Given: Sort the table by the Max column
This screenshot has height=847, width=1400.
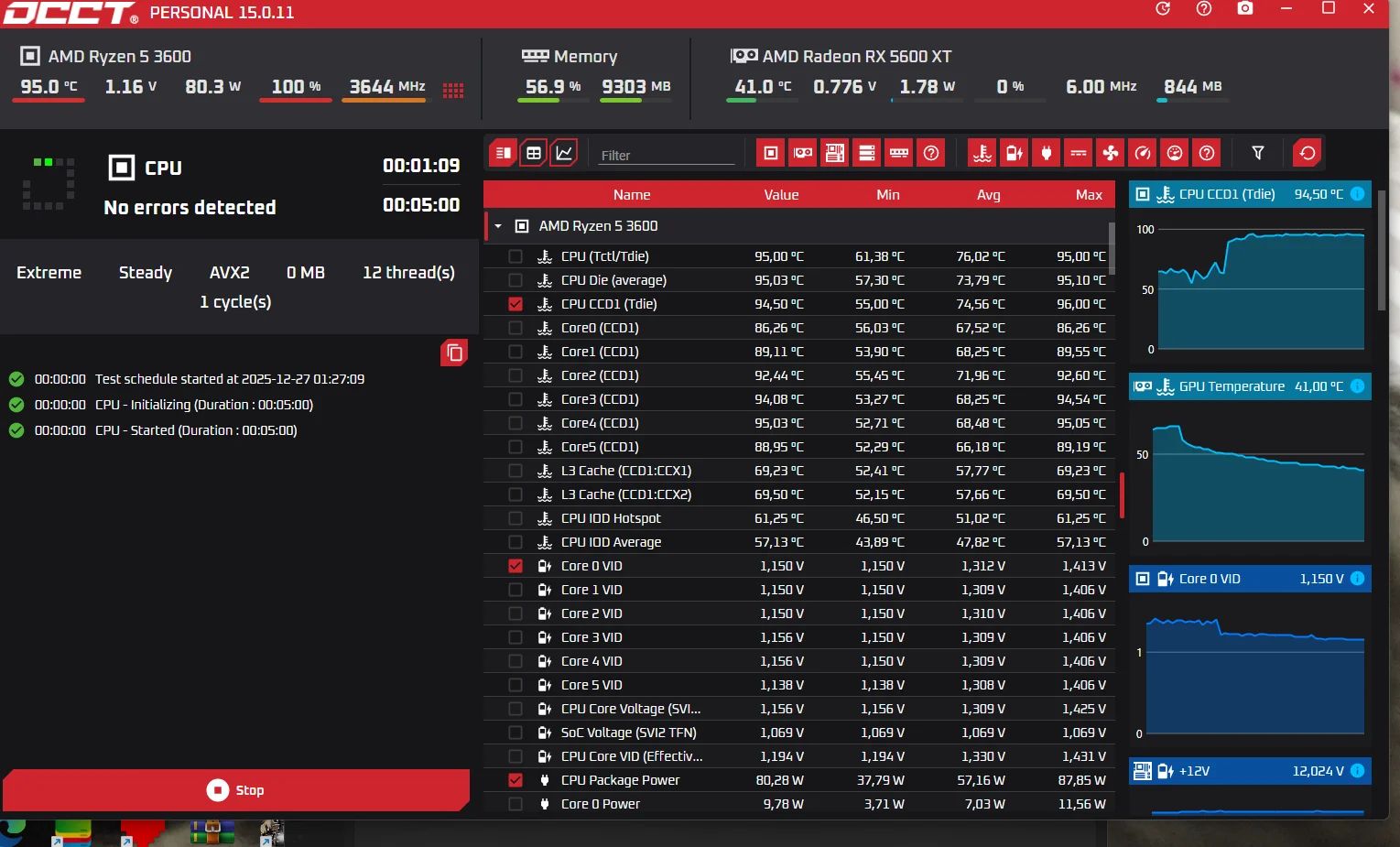Looking at the screenshot, I should pyautogui.click(x=1089, y=194).
